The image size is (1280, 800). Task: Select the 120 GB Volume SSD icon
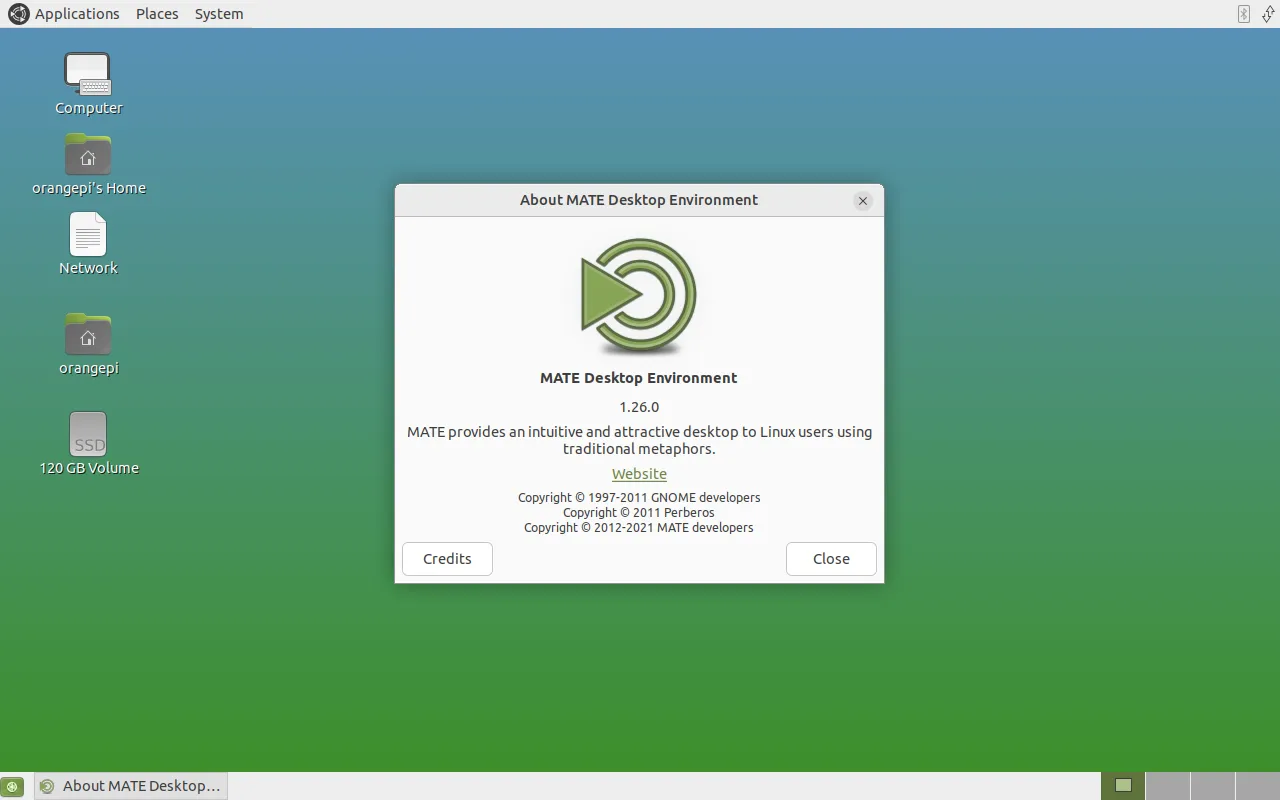pyautogui.click(x=88, y=435)
